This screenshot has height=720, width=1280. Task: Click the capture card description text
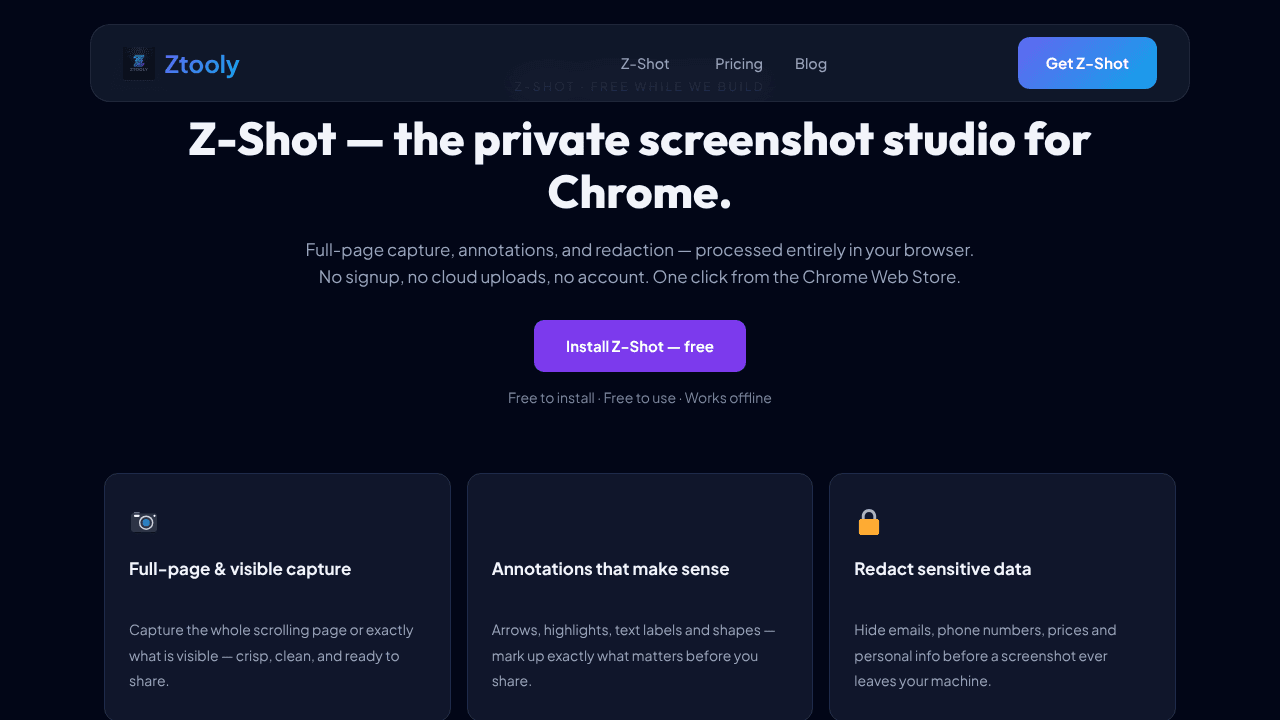coord(271,656)
